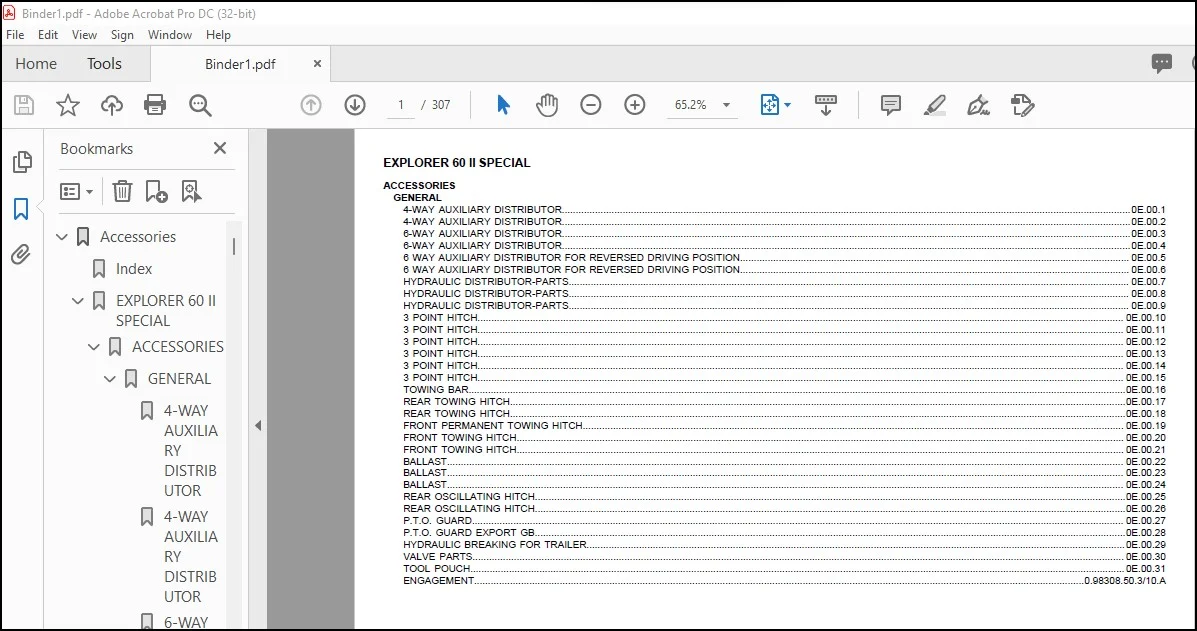The width and height of the screenshot is (1197, 631).
Task: Click VALVE PARTS contents entry
Action: pos(437,556)
